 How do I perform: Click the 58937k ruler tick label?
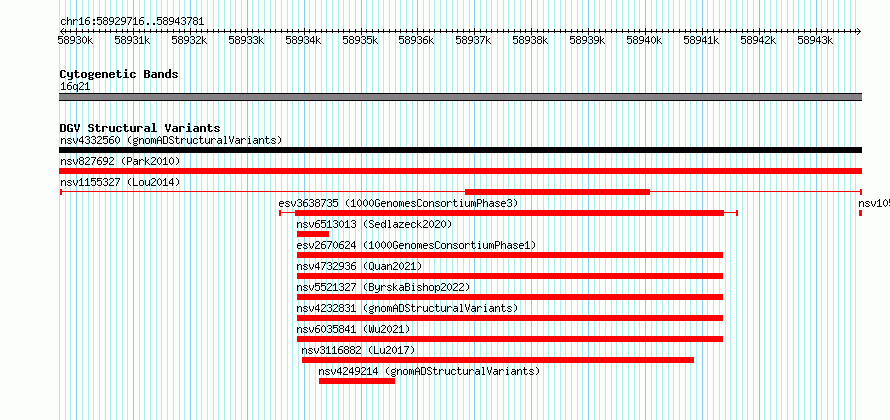[473, 40]
